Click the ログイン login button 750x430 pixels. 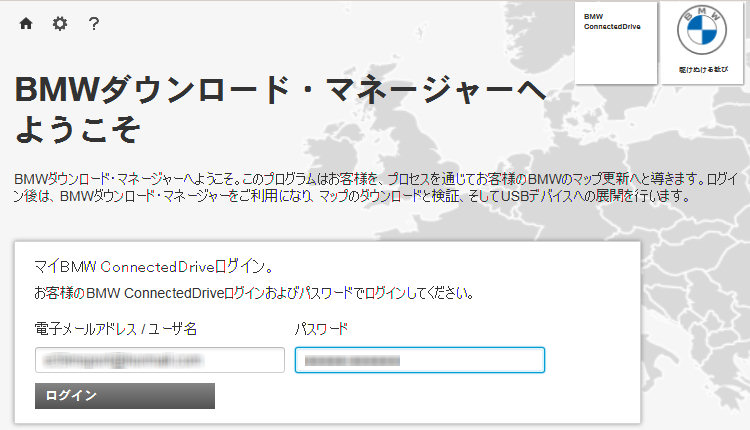125,396
